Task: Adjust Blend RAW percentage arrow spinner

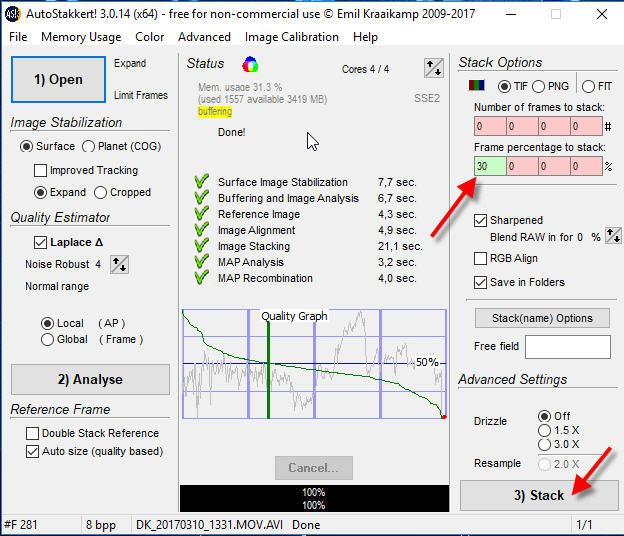Action: (x=614, y=237)
